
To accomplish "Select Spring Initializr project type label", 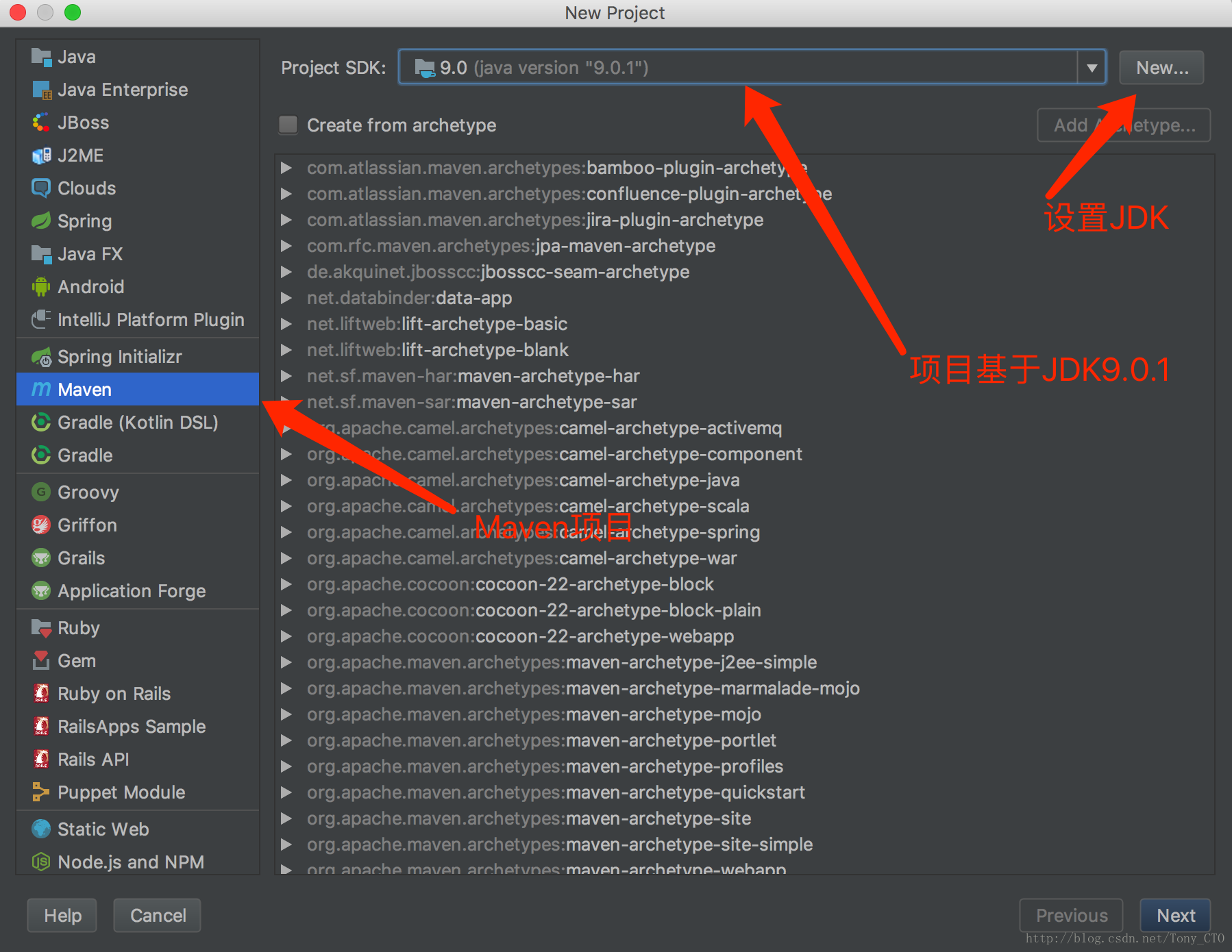I will [x=120, y=357].
